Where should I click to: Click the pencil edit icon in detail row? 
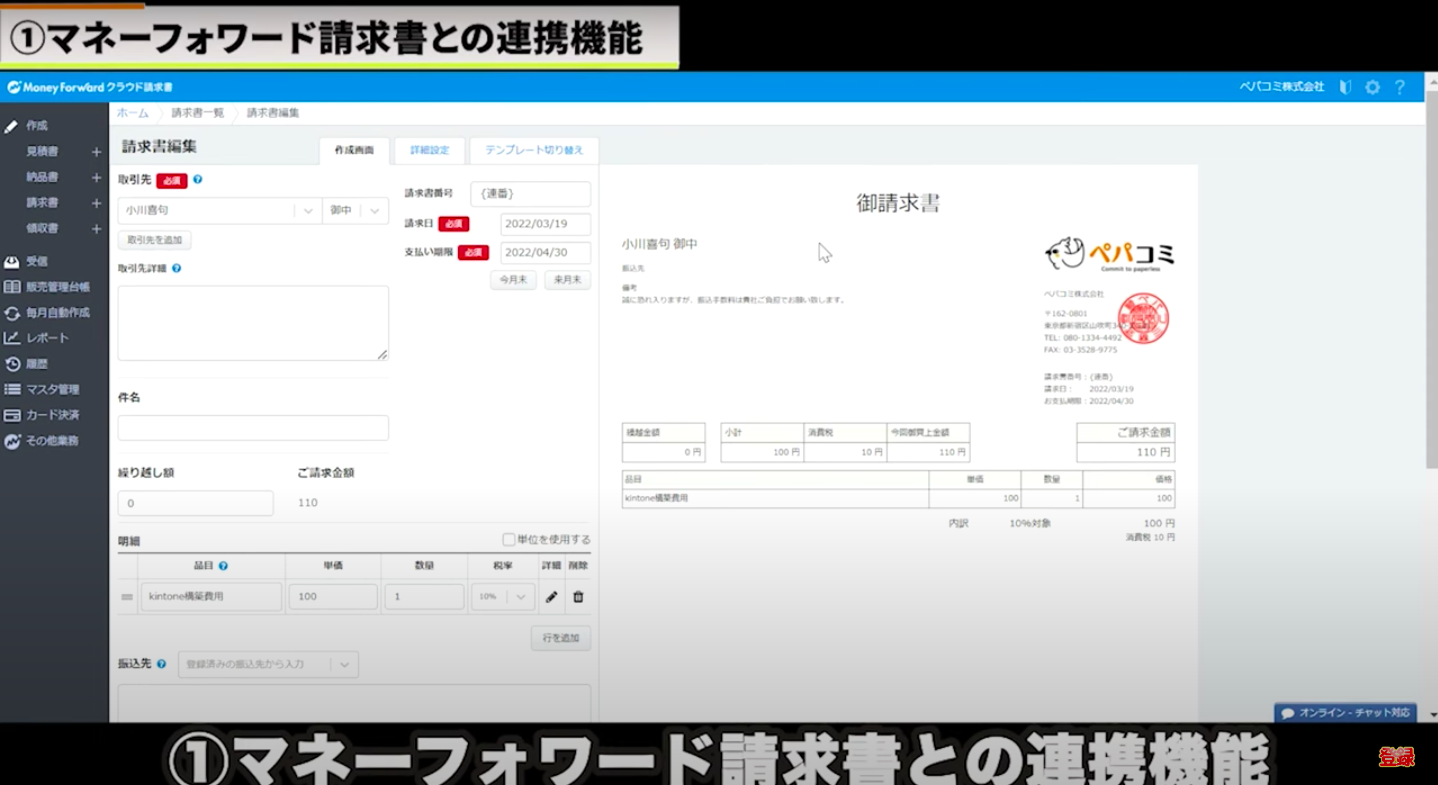point(551,597)
